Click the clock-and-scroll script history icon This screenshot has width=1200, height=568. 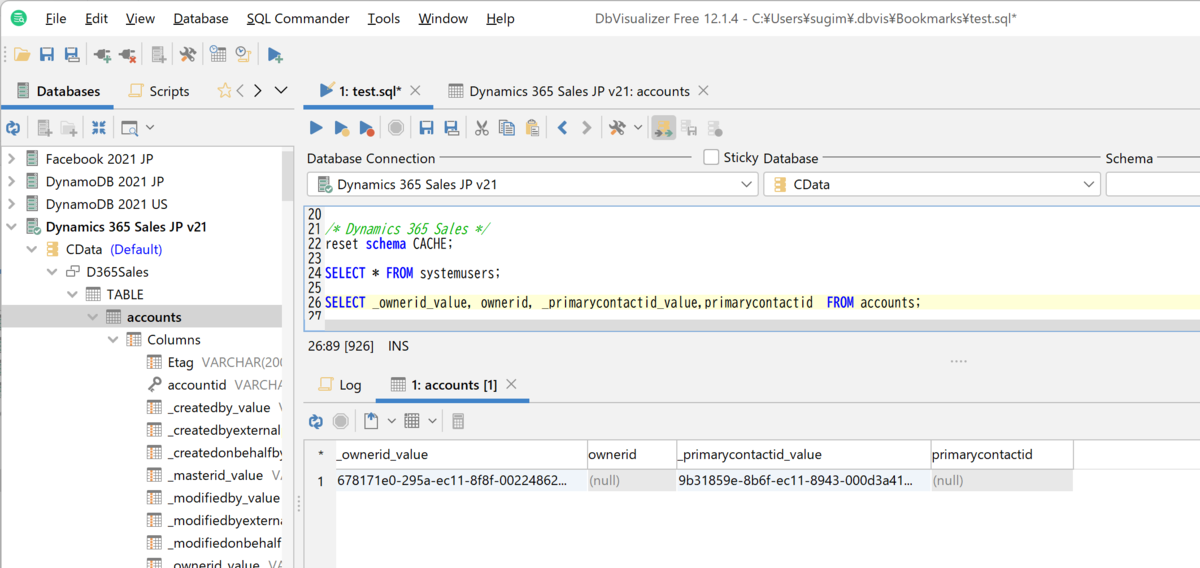point(242,54)
